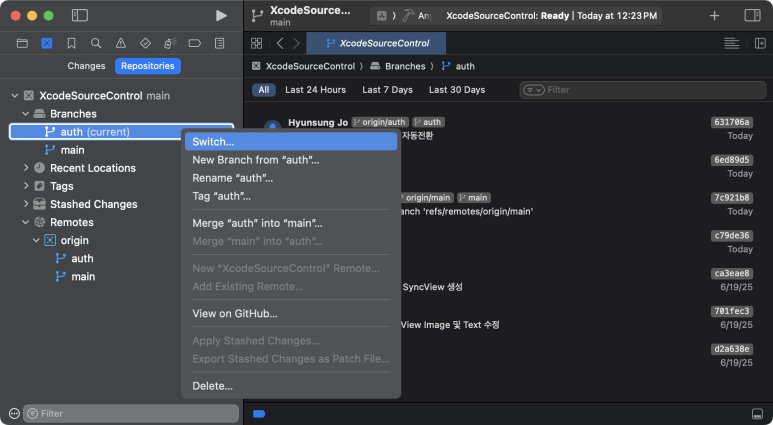Open the Find navigator magnifier icon
The image size is (773, 425).
96,43
